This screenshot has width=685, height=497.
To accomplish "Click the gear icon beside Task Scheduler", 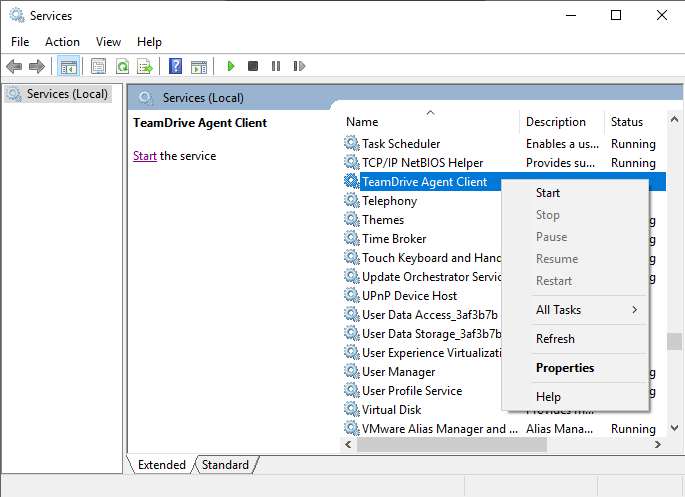I will pyautogui.click(x=351, y=143).
